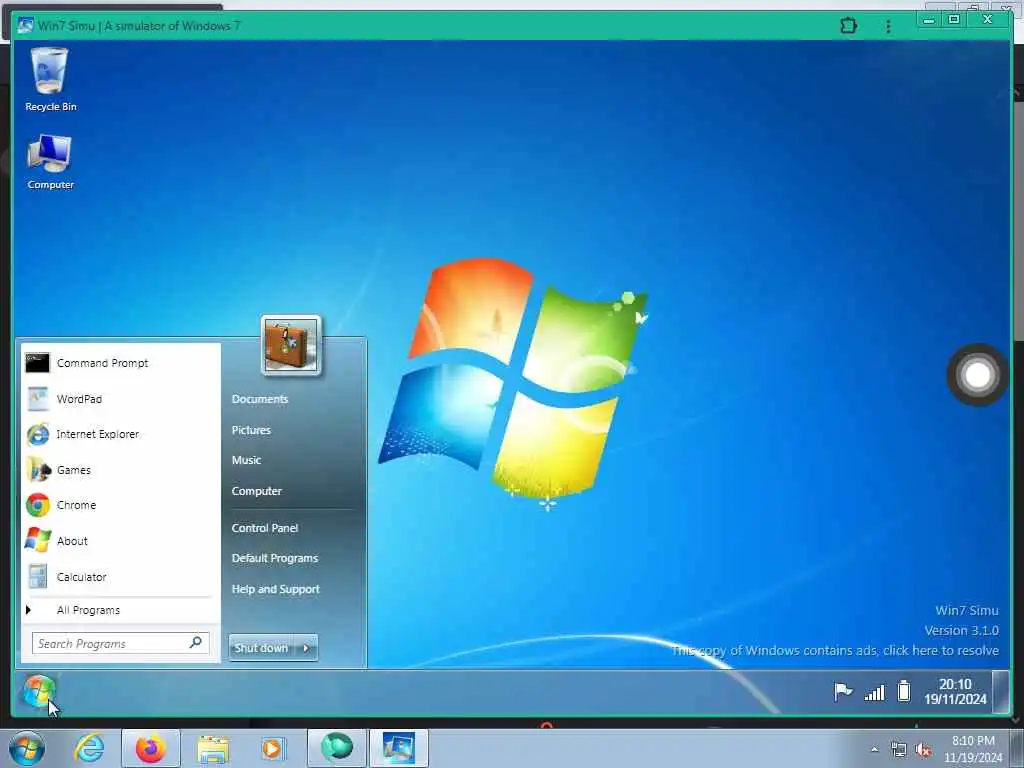This screenshot has width=1024, height=768.
Task: Click the simulator Start orb
Action: click(x=39, y=692)
